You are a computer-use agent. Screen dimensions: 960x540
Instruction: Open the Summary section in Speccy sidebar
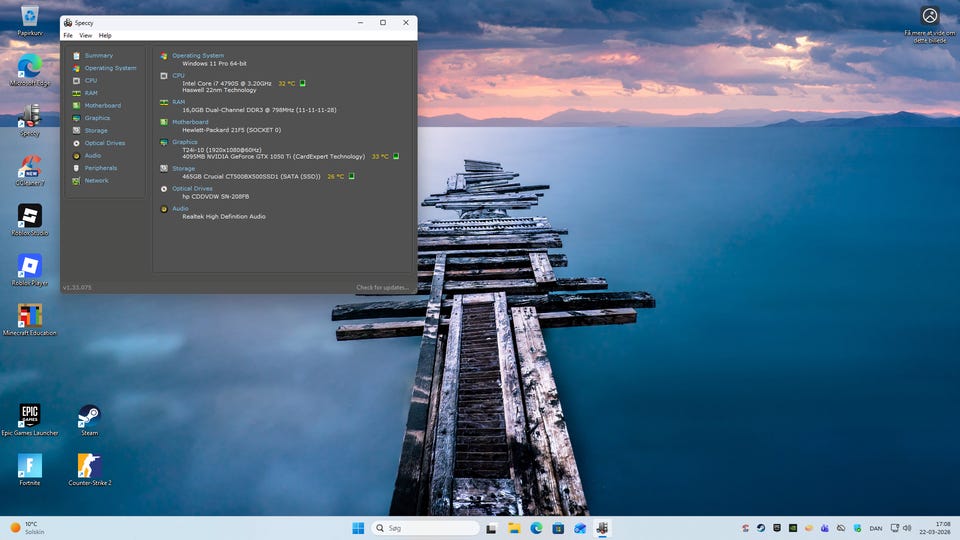pos(98,56)
